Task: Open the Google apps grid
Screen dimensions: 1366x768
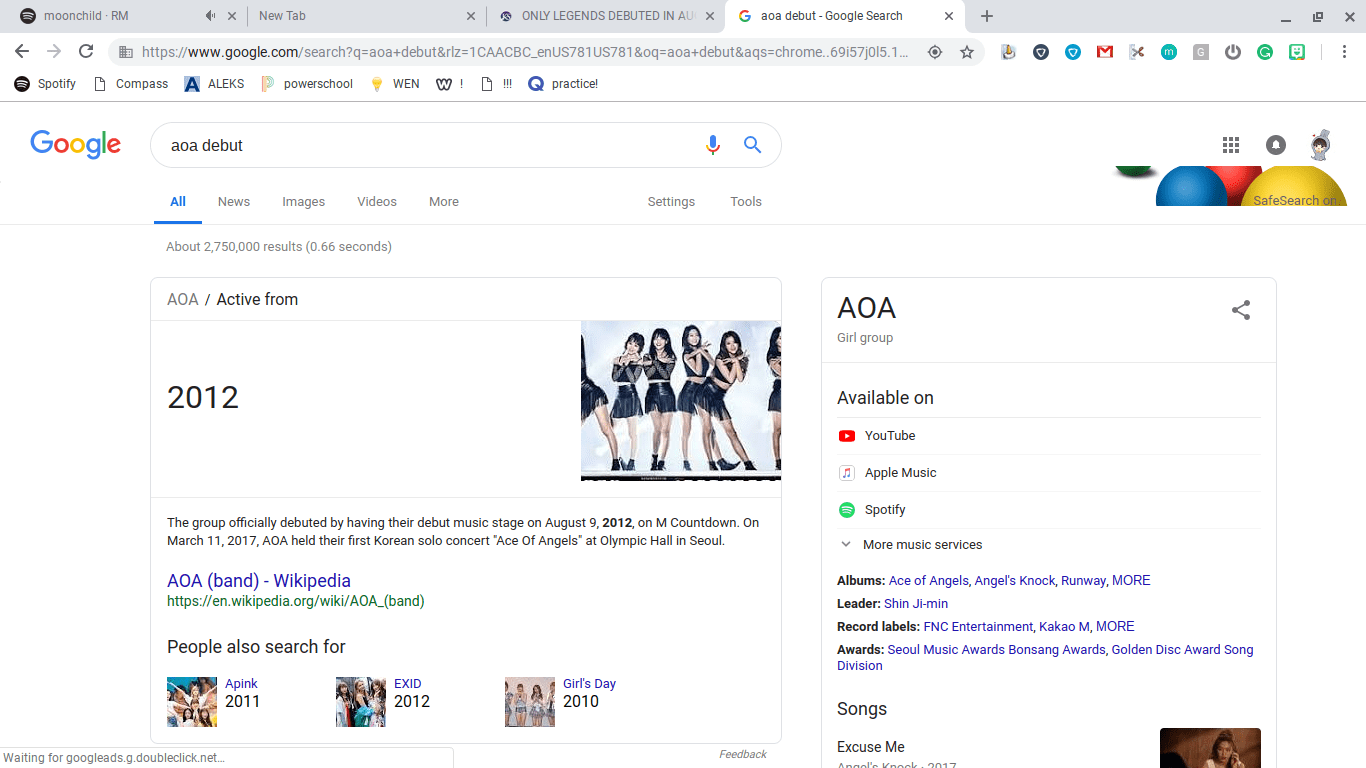Action: pyautogui.click(x=1231, y=145)
